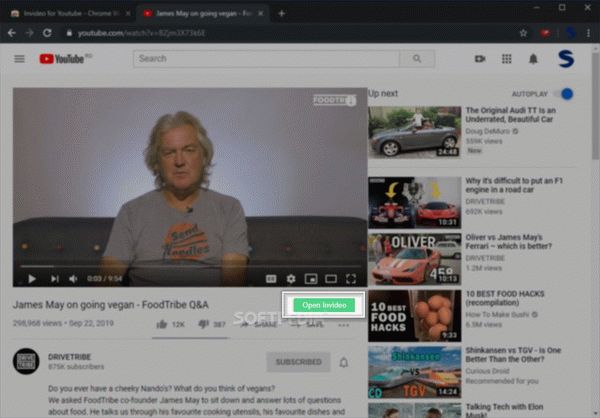This screenshot has width=600, height=418.
Task: Seek on the video progress bar
Action: coord(190,266)
